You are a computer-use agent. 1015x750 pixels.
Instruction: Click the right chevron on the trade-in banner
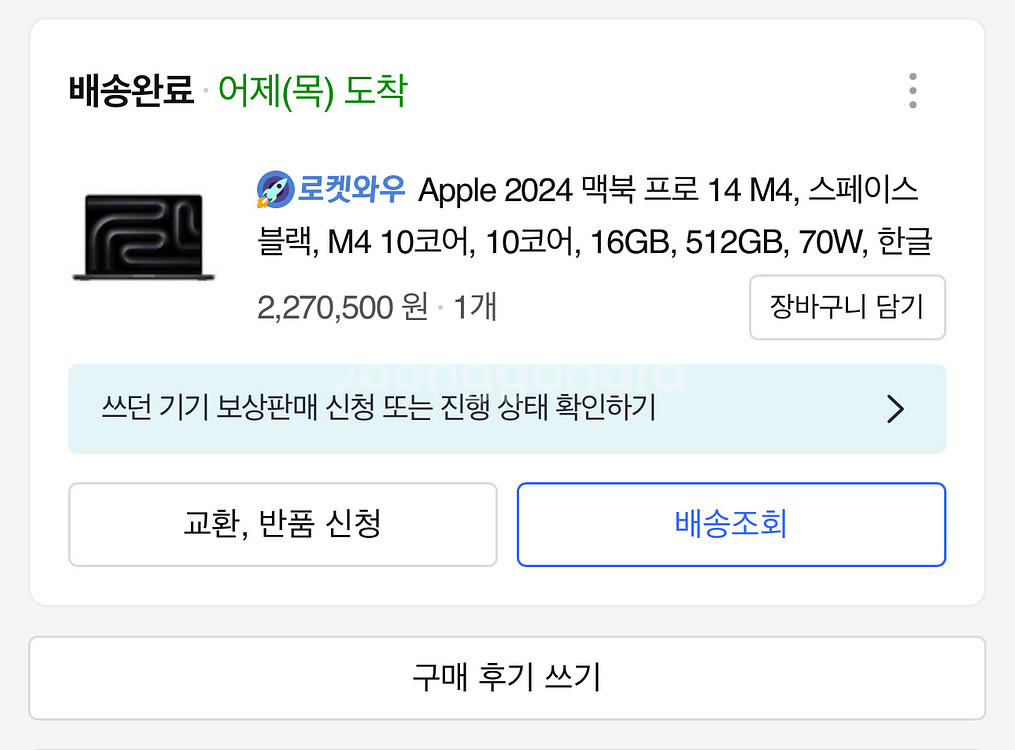895,409
